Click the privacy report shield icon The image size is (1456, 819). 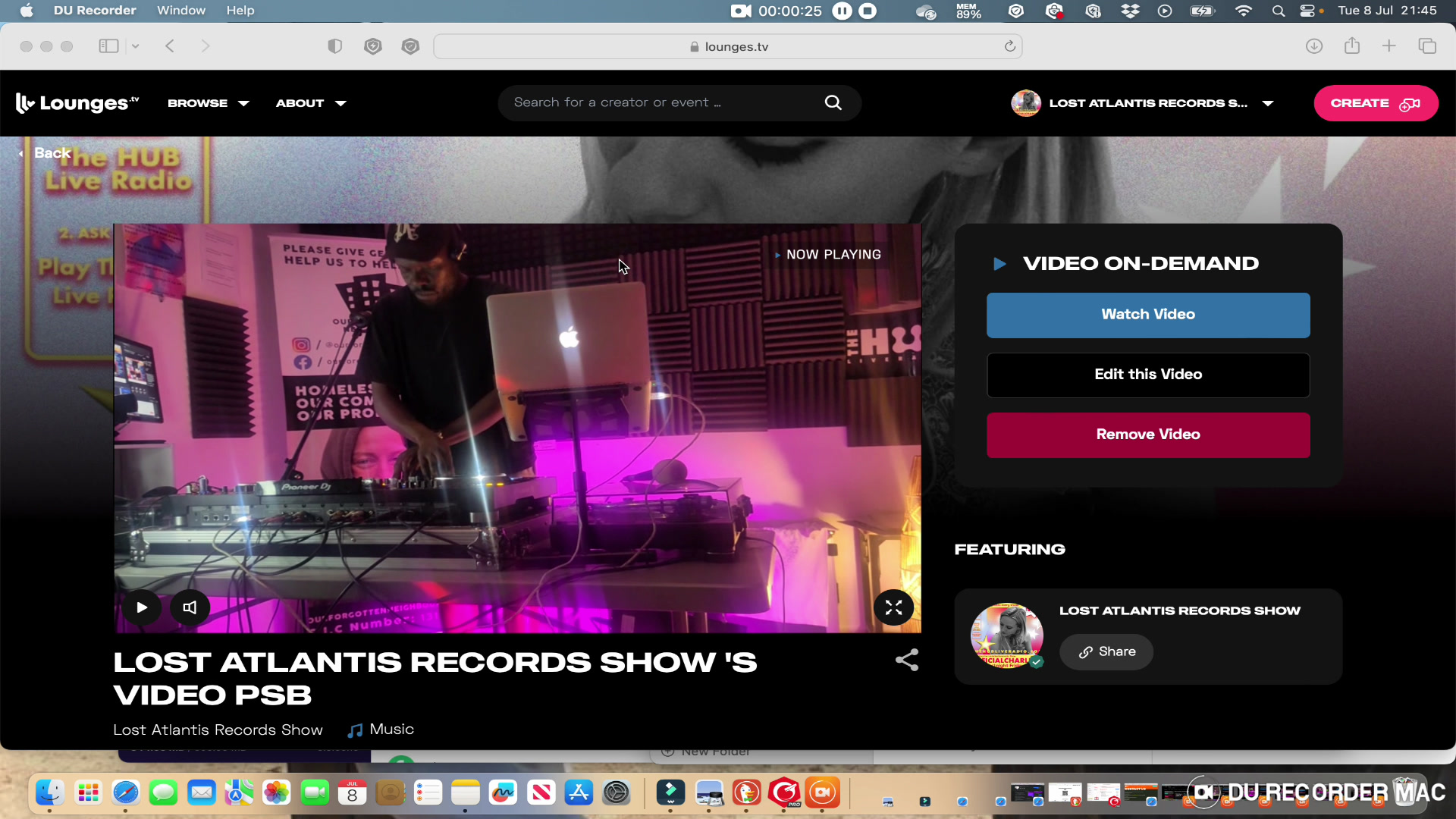[334, 46]
